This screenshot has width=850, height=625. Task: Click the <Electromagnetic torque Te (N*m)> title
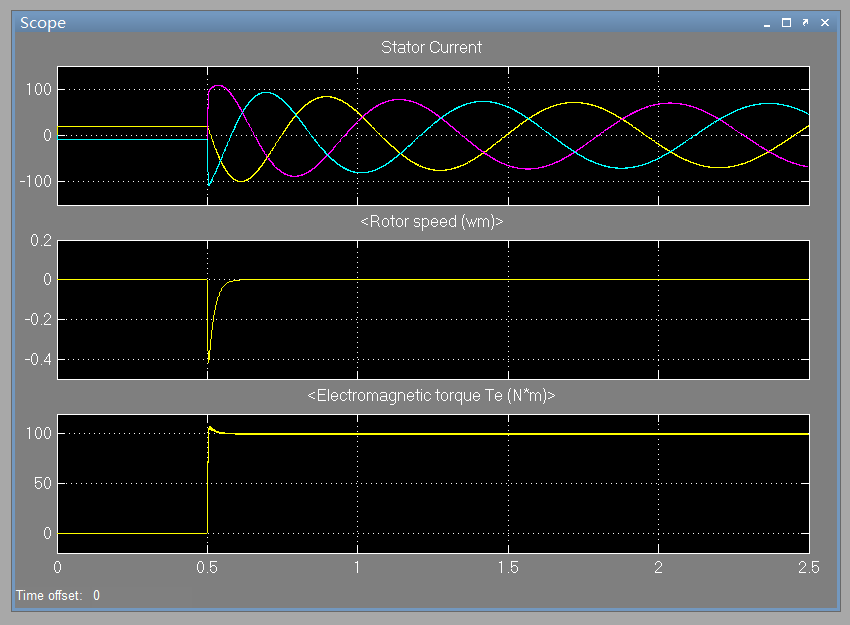pos(432,396)
